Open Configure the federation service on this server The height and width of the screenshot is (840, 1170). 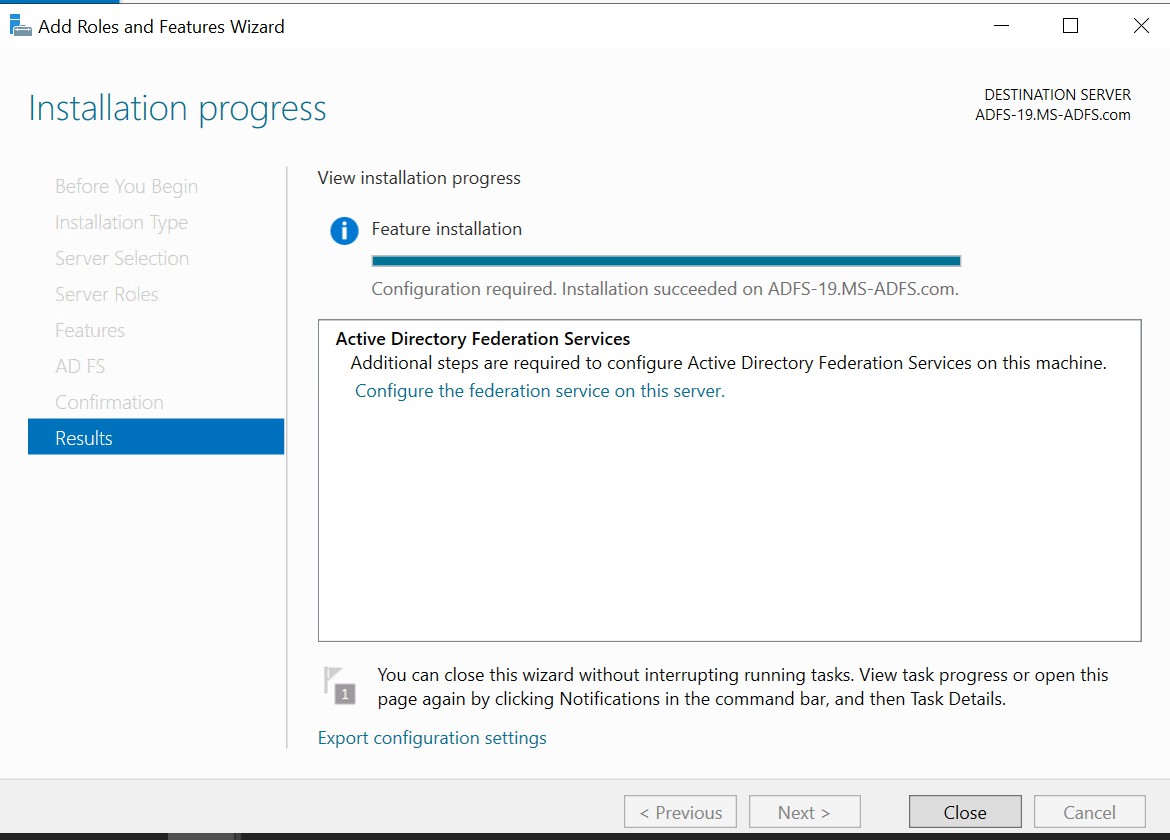539,391
